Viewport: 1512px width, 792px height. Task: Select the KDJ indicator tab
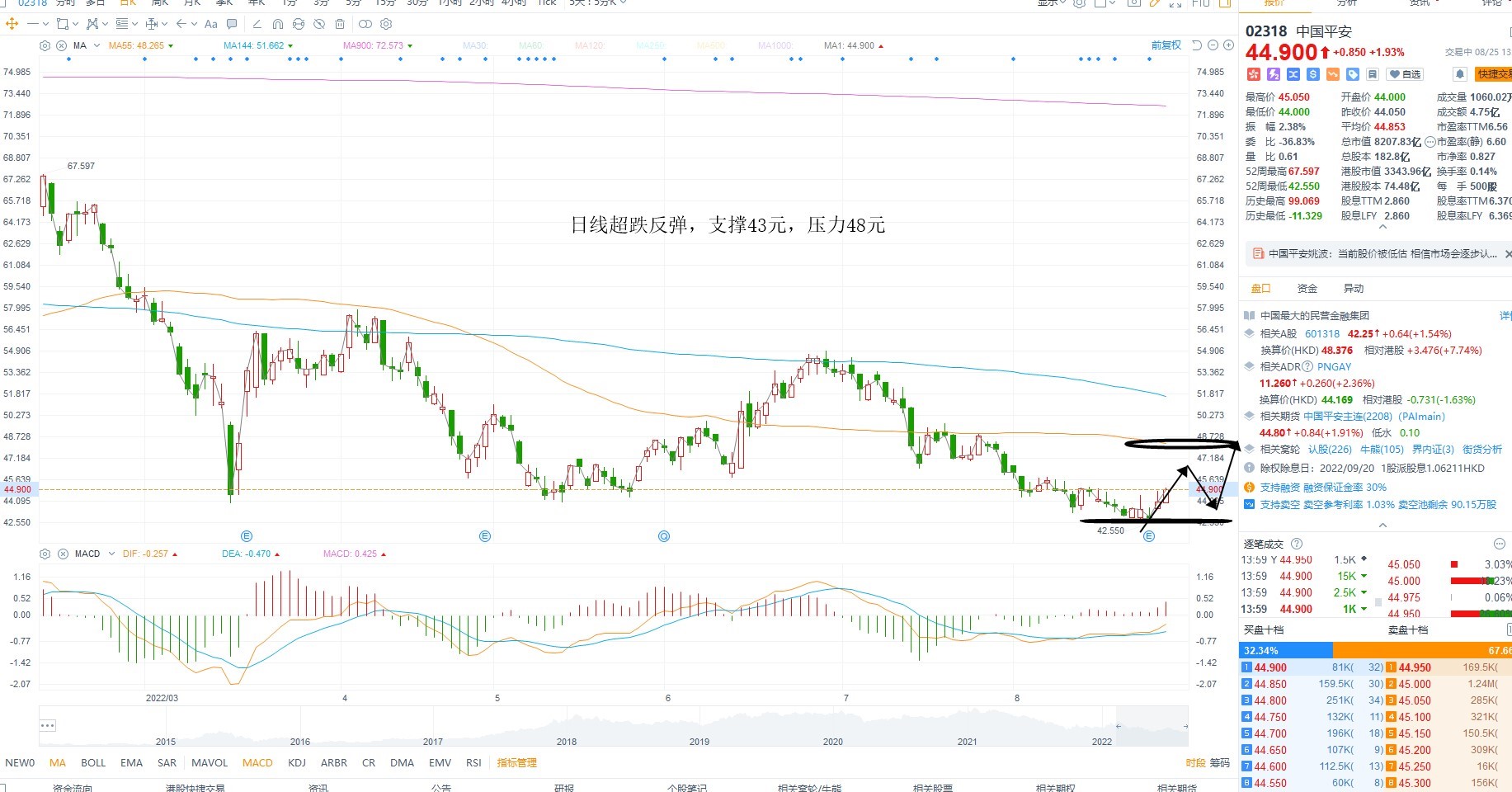pyautogui.click(x=297, y=762)
